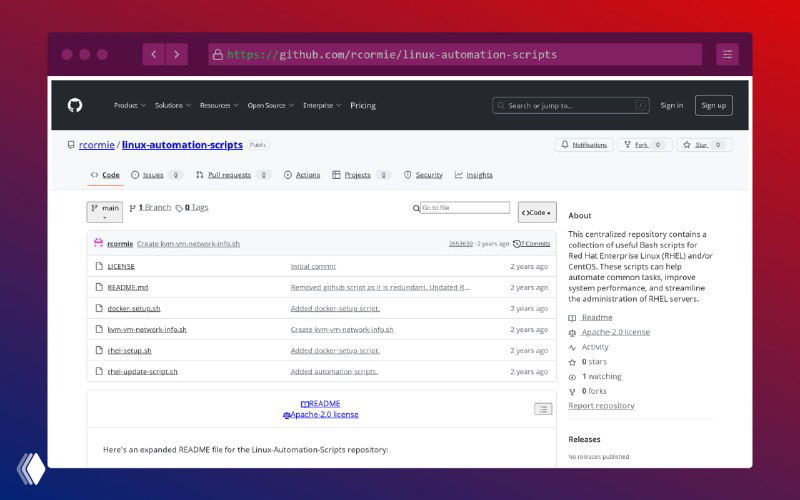Open the linux-automation-scripts repository link
Image resolution: width=800 pixels, height=500 pixels.
point(182,145)
